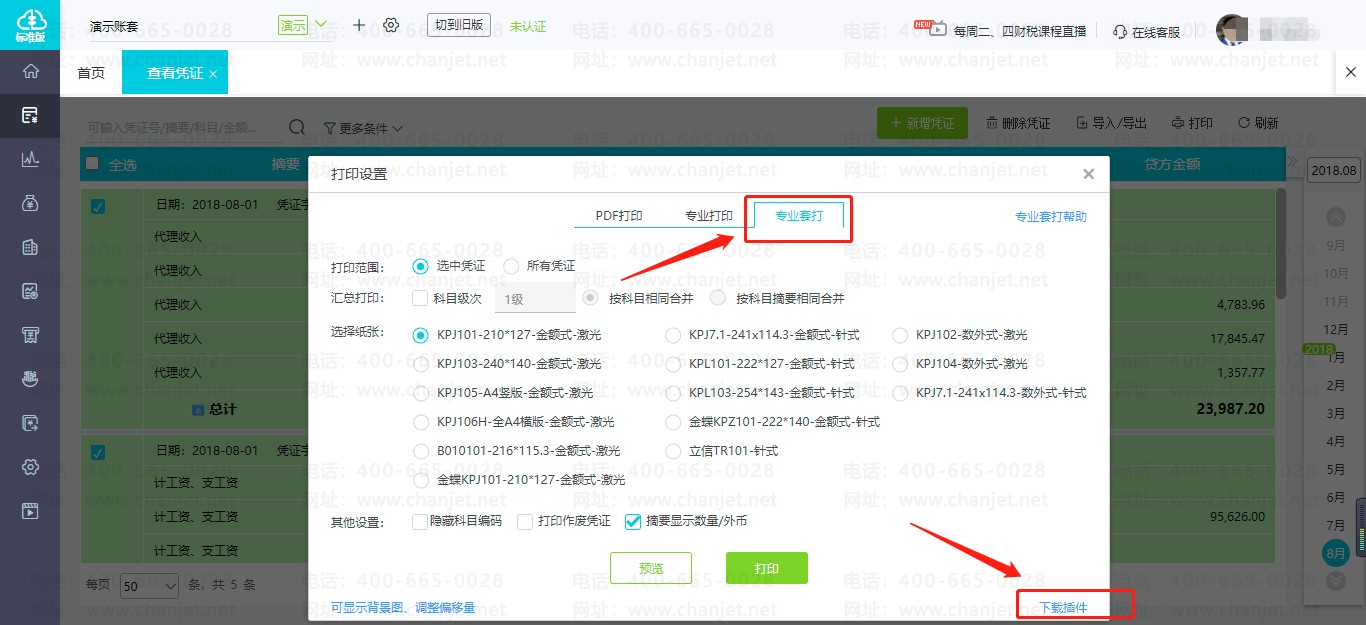Uncheck 摘要显示数量/外币 checkbox

point(632,521)
